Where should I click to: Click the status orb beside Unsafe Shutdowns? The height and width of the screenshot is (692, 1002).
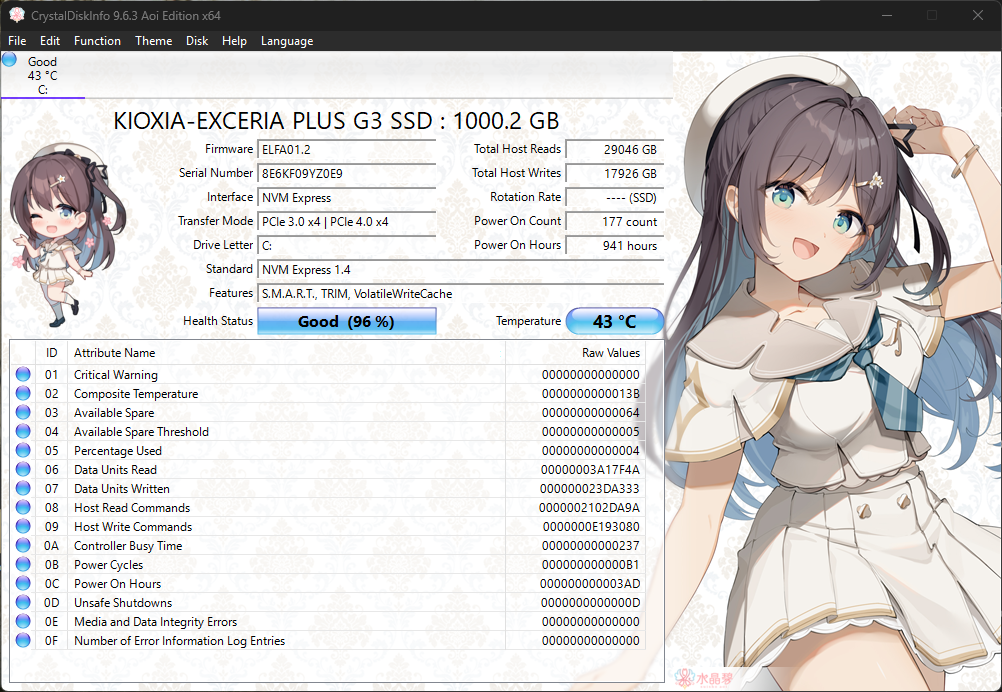point(23,603)
